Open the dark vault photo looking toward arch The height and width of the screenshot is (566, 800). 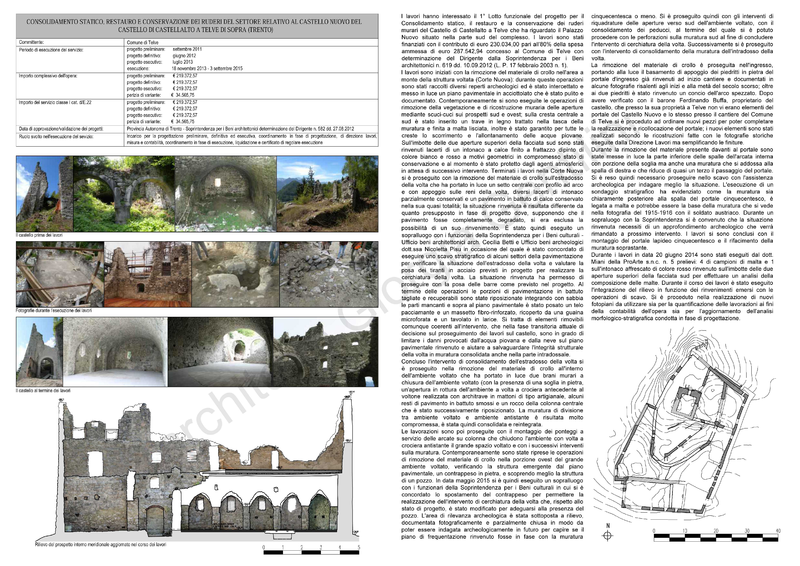(220, 352)
